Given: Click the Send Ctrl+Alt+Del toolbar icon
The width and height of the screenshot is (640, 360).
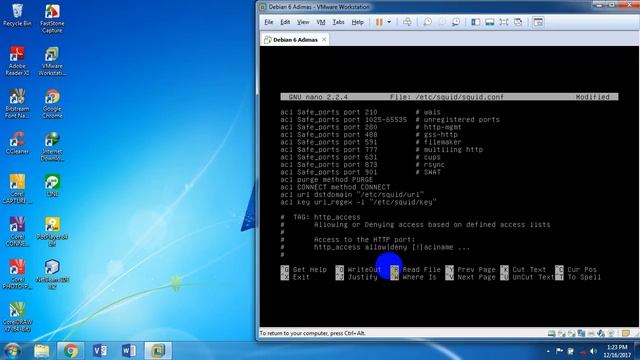Looking at the screenshot, I should tap(407, 22).
